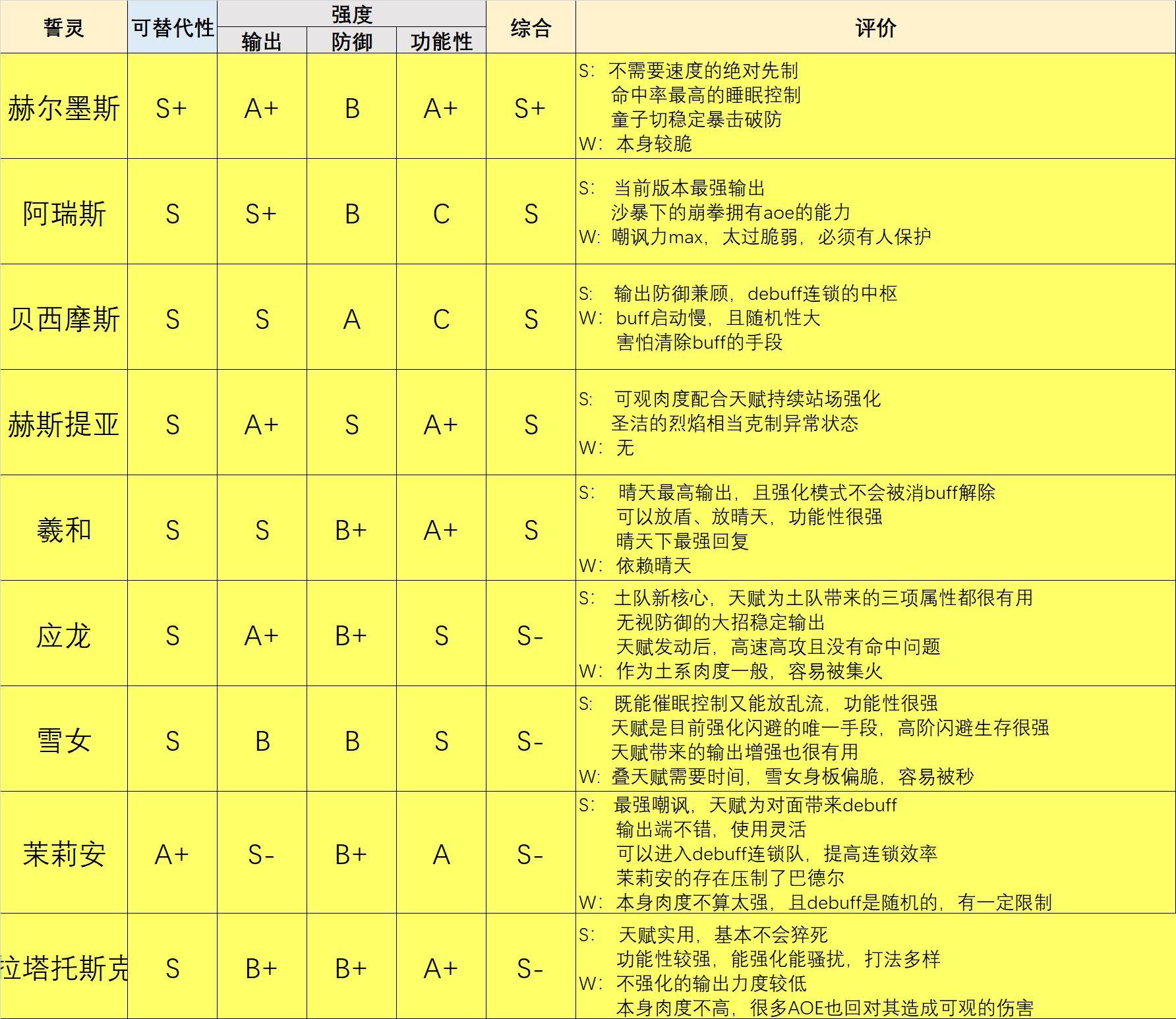Click text 天赋带来的输出增强也很有用
The image size is (1176, 1019).
[734, 752]
